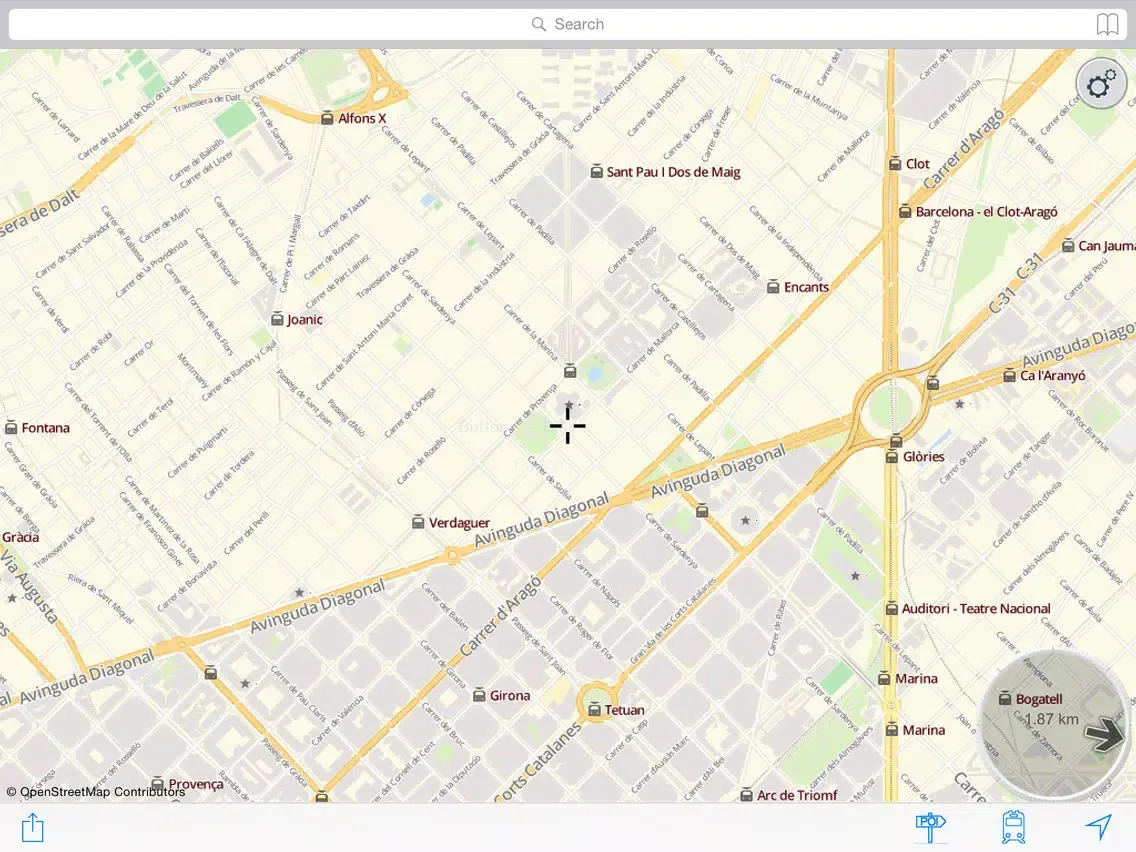The image size is (1136, 852).
Task: Toggle the train transit layer icon
Action: (x=1013, y=827)
